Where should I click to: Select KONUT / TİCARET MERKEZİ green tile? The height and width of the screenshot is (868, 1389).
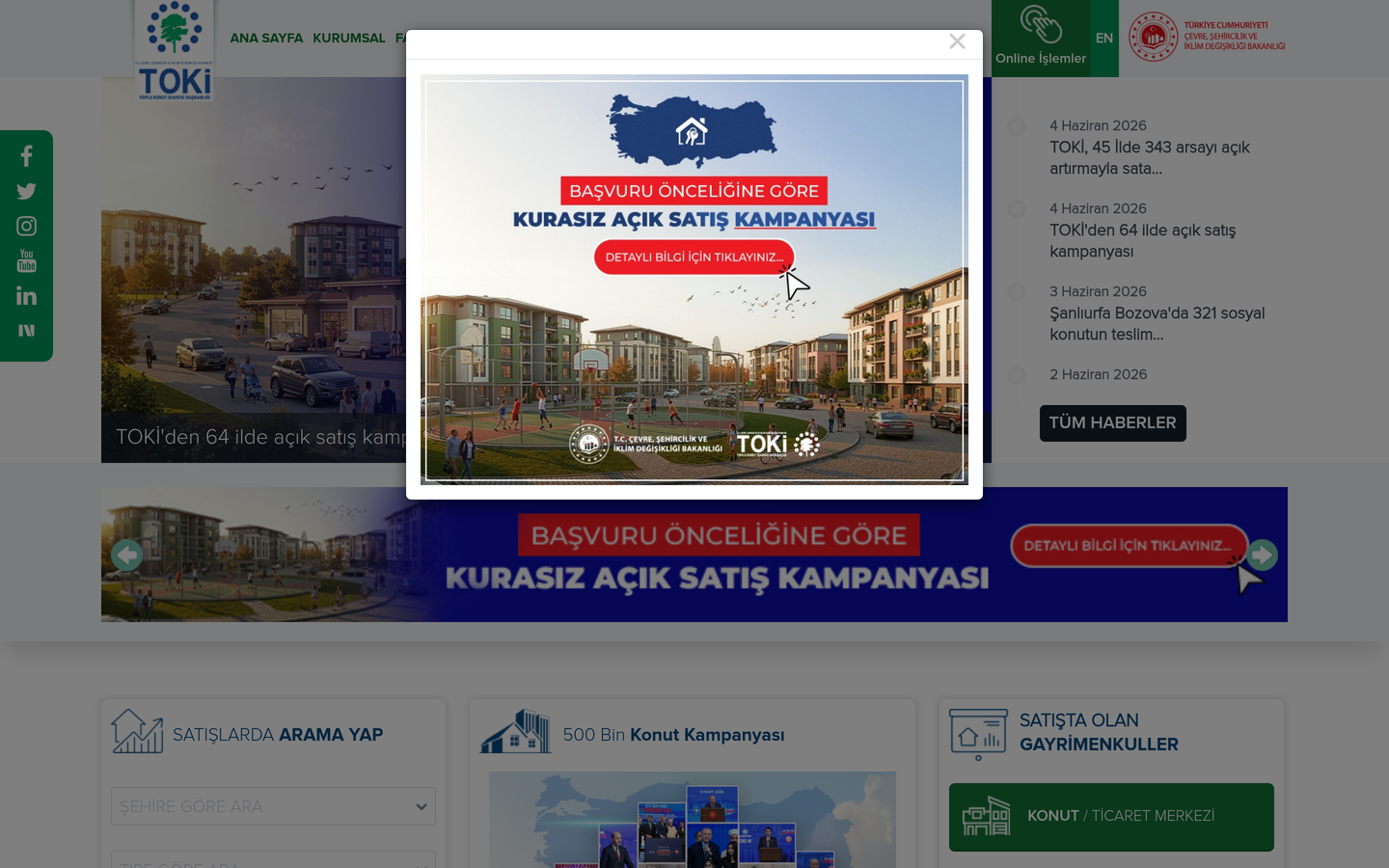[1111, 817]
